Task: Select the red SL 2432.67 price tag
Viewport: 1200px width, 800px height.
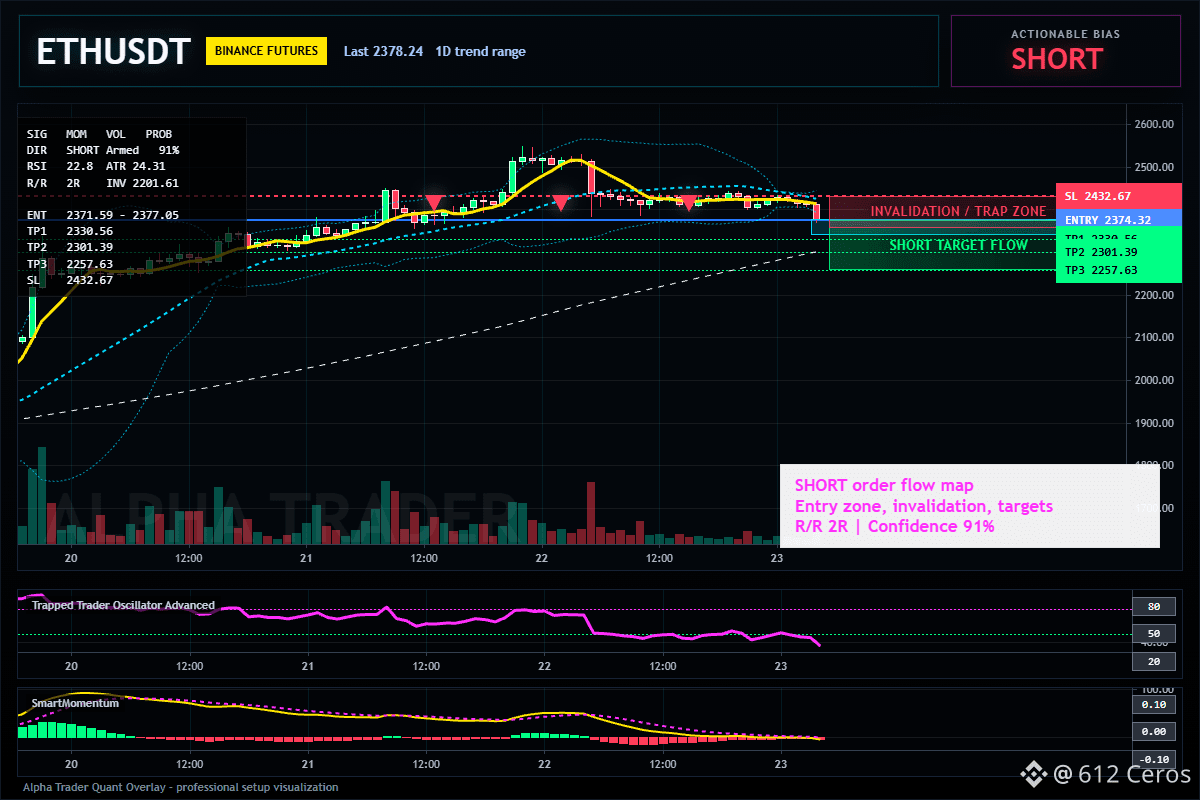Action: pyautogui.click(x=1118, y=196)
